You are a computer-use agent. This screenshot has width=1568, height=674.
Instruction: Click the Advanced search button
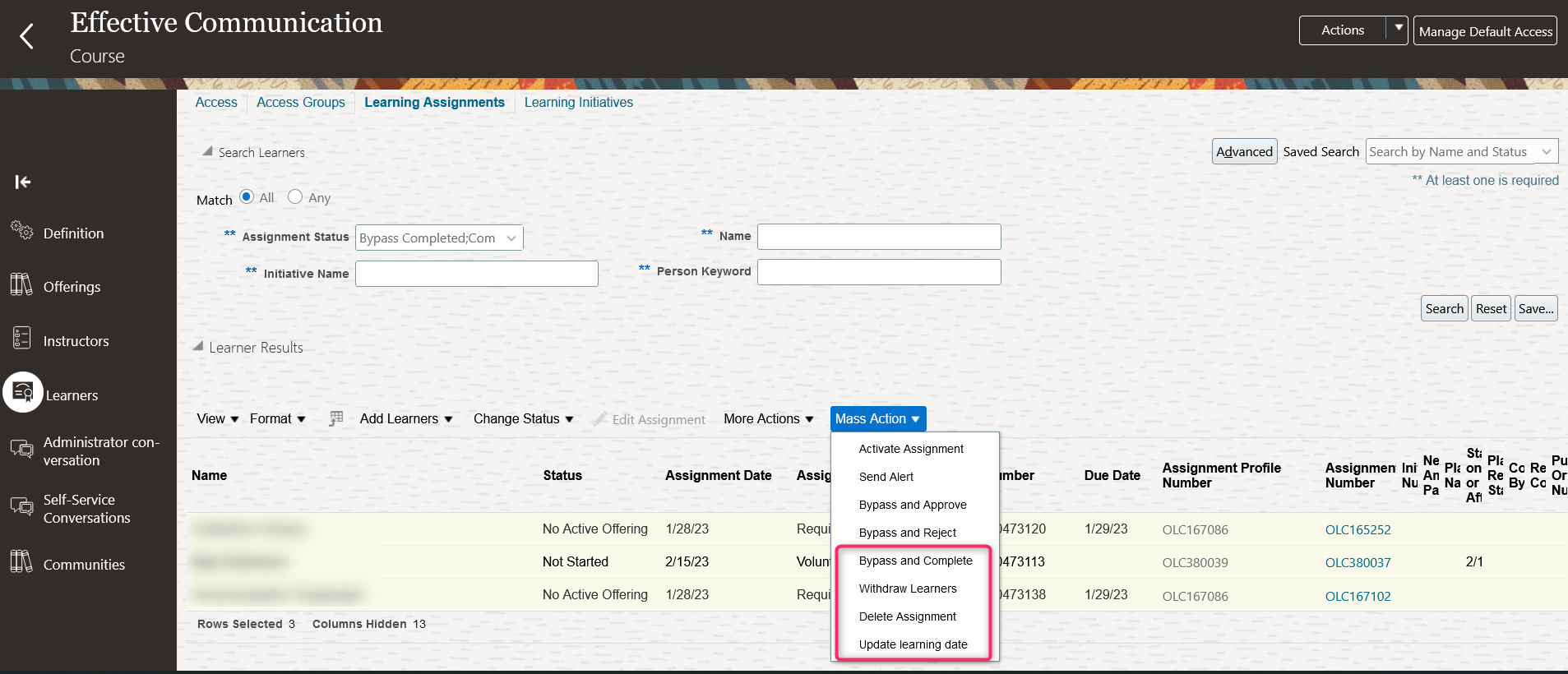1245,151
